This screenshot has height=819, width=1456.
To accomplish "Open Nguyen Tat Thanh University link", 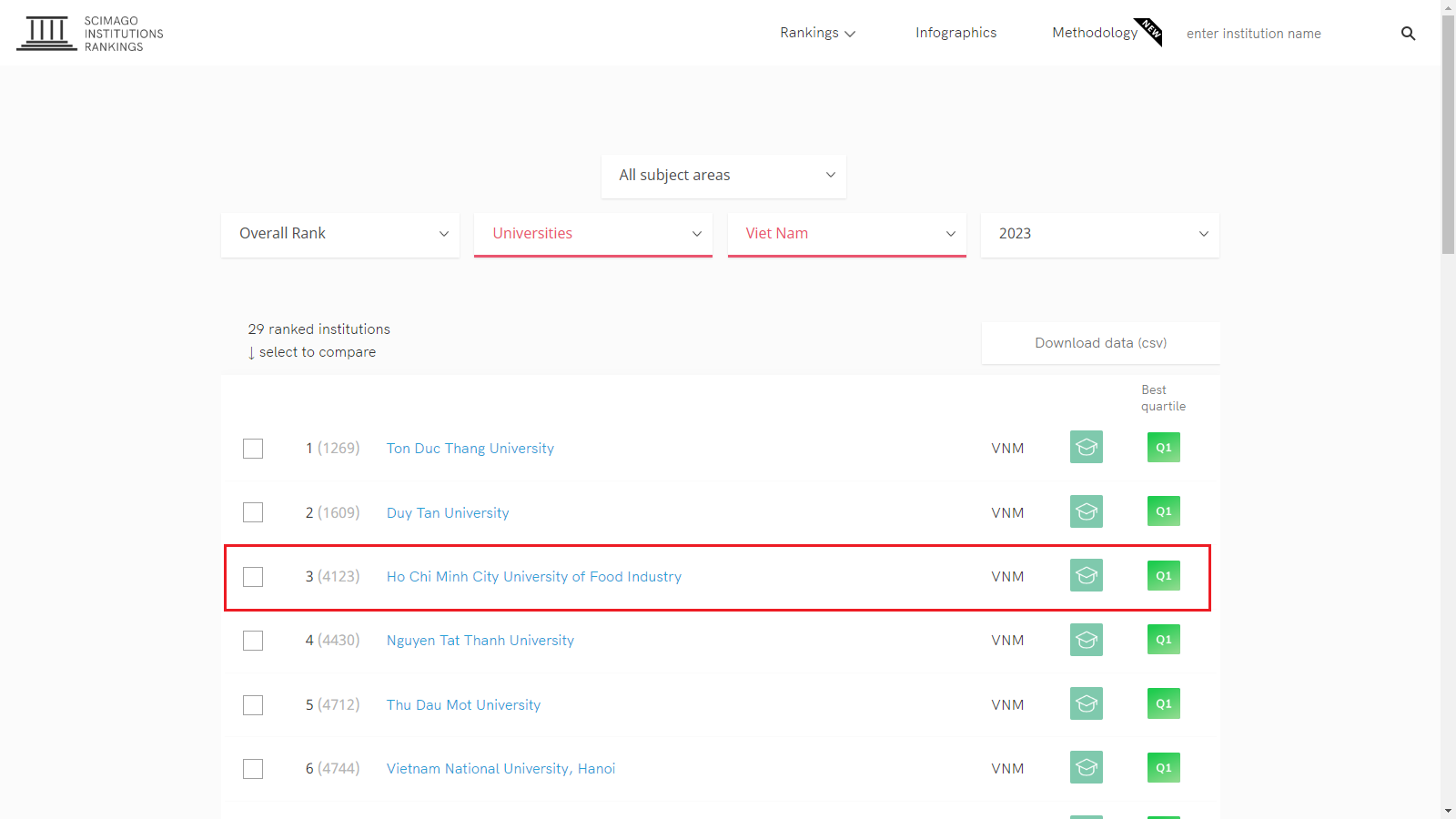I will click(x=480, y=641).
